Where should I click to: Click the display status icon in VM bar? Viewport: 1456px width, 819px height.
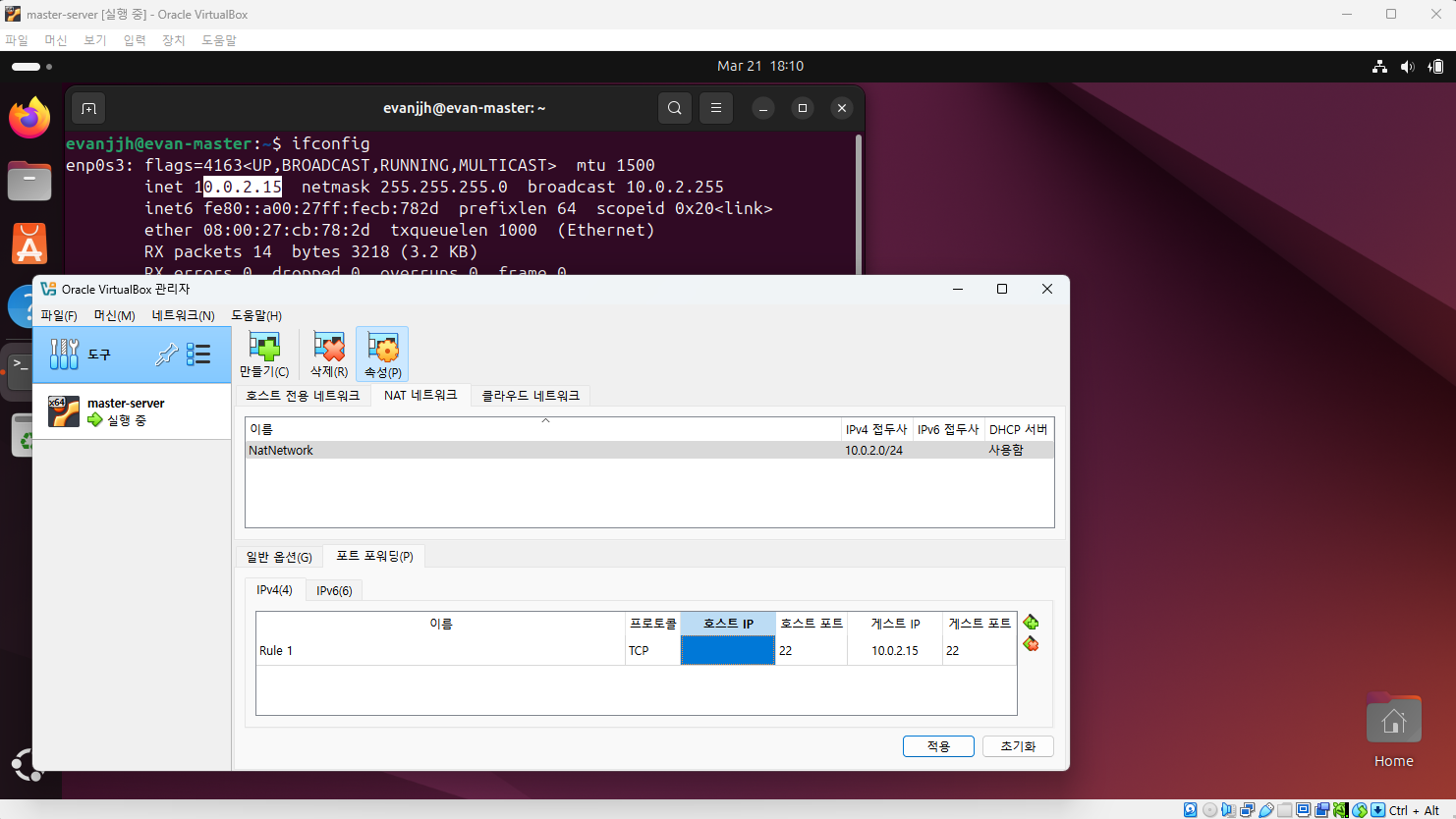coord(1304,810)
